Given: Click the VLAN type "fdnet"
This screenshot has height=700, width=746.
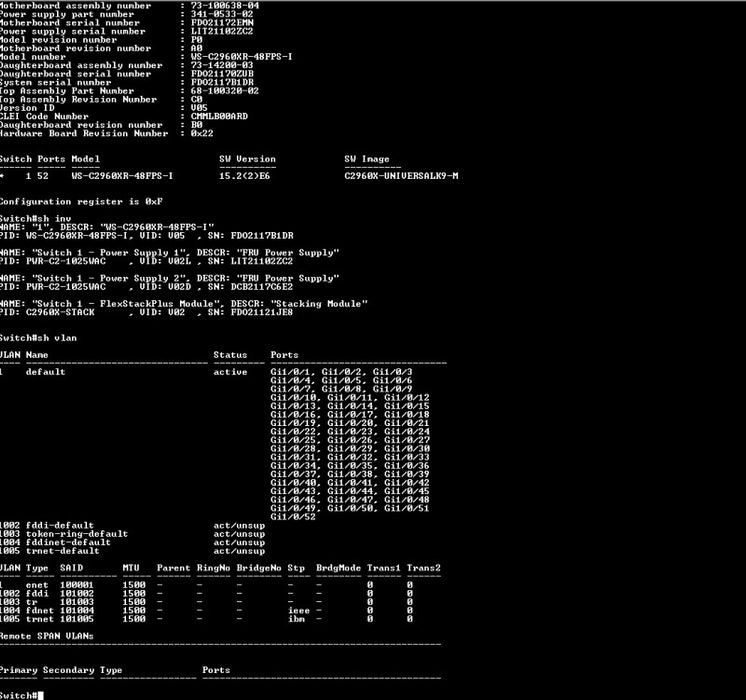Looking at the screenshot, I should pyautogui.click(x=40, y=611).
